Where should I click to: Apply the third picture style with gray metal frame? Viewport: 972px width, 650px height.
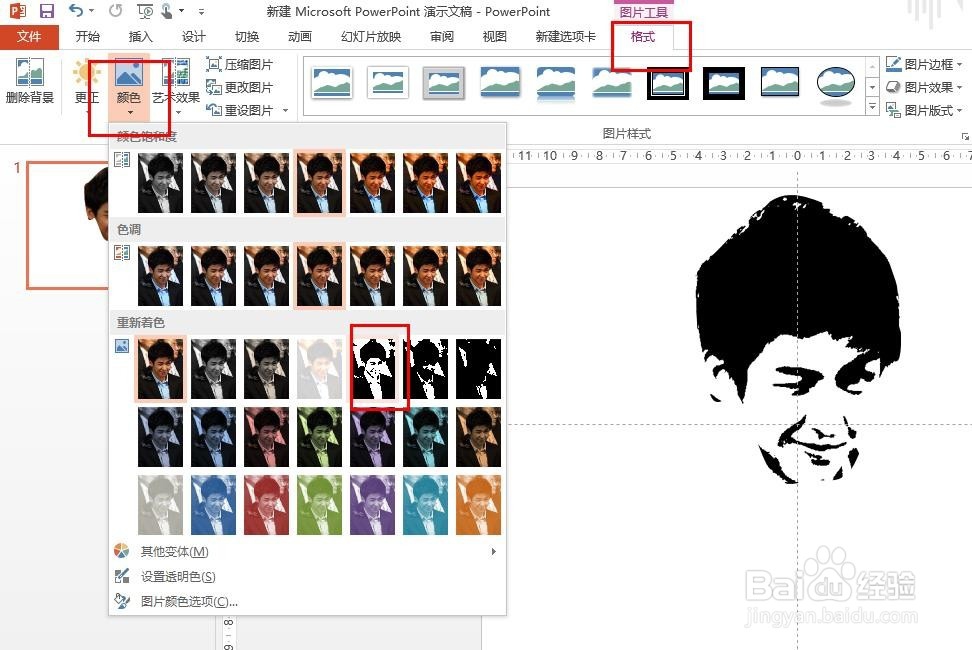(x=444, y=83)
